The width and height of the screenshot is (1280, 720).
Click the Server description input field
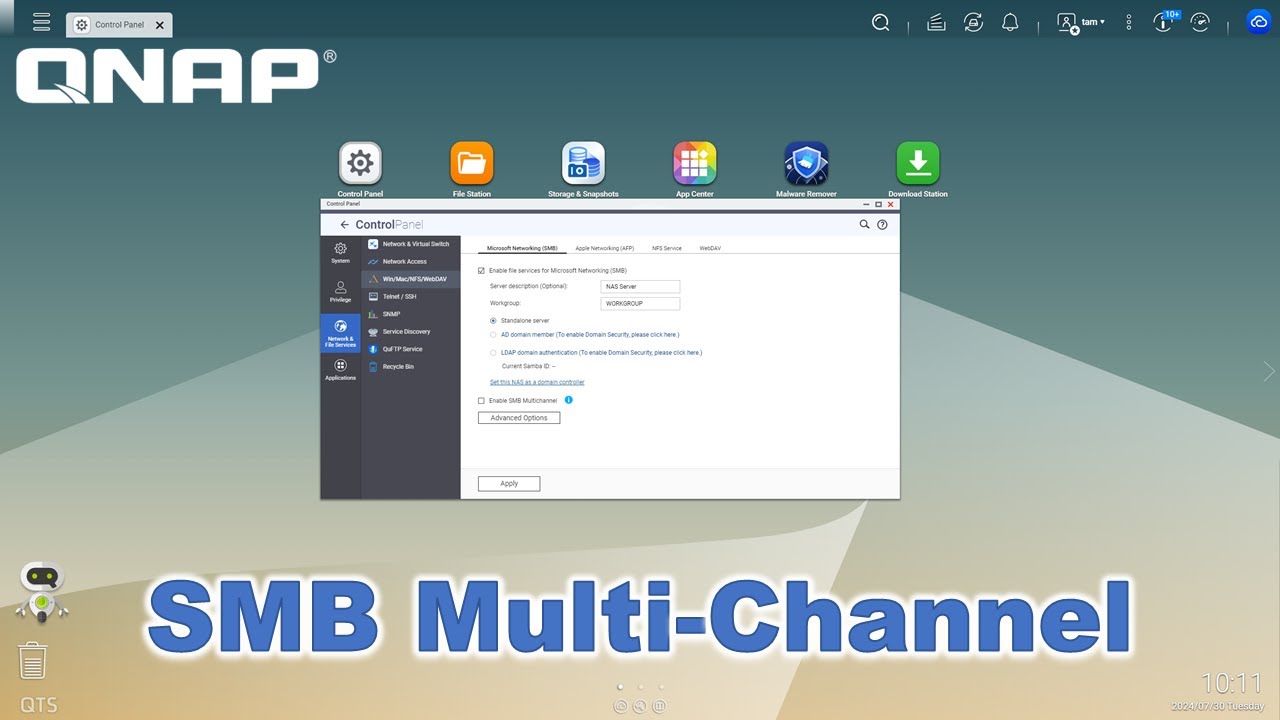(641, 286)
